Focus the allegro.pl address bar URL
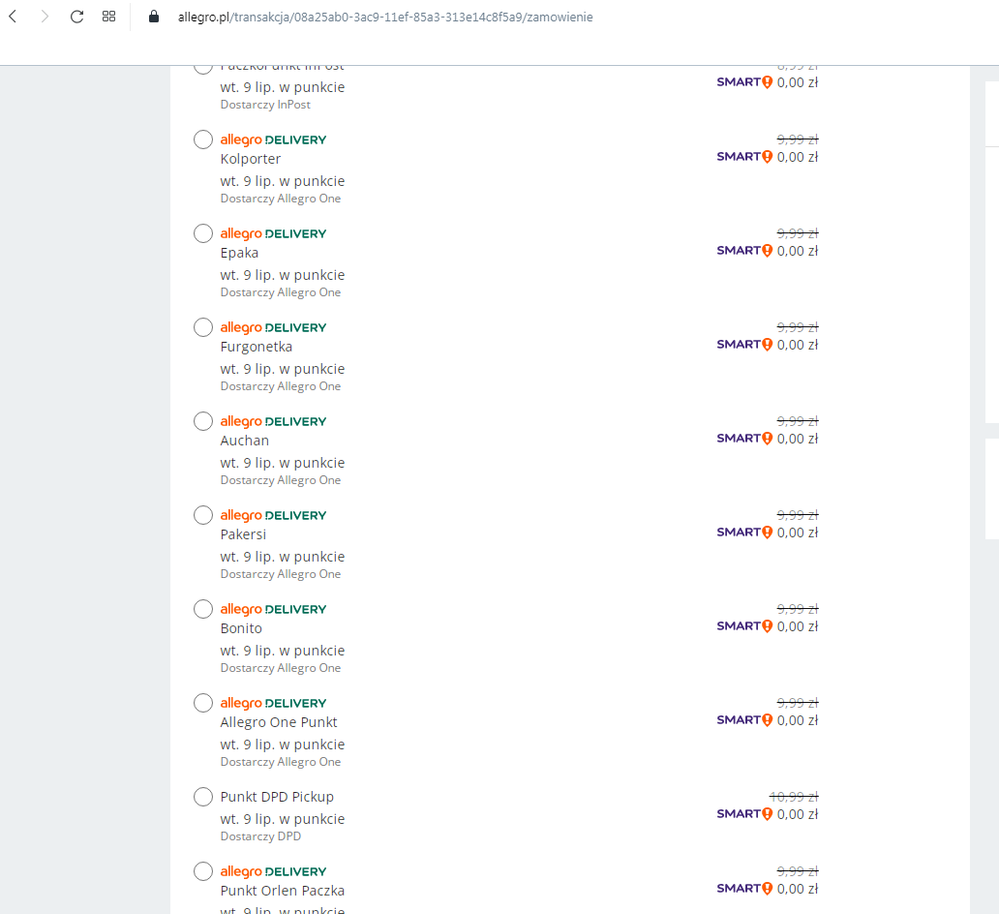The image size is (999, 914). (385, 17)
